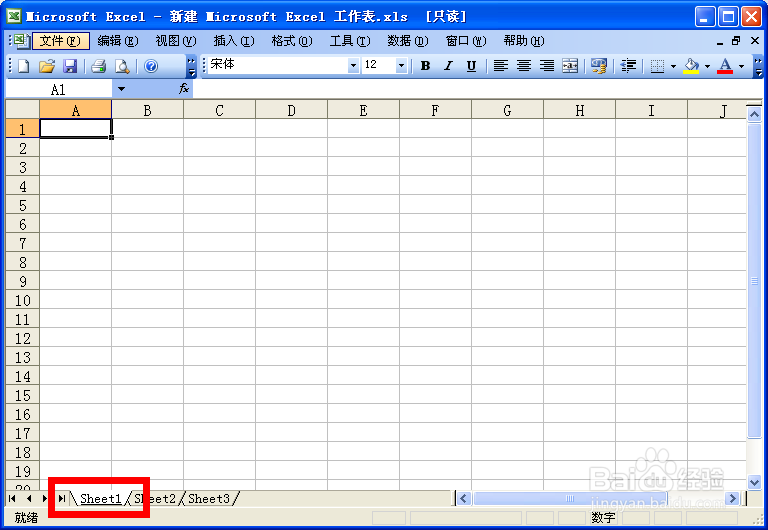Image resolution: width=768 pixels, height=530 pixels.
Task: Apply the Currency style icon
Action: [x=599, y=66]
